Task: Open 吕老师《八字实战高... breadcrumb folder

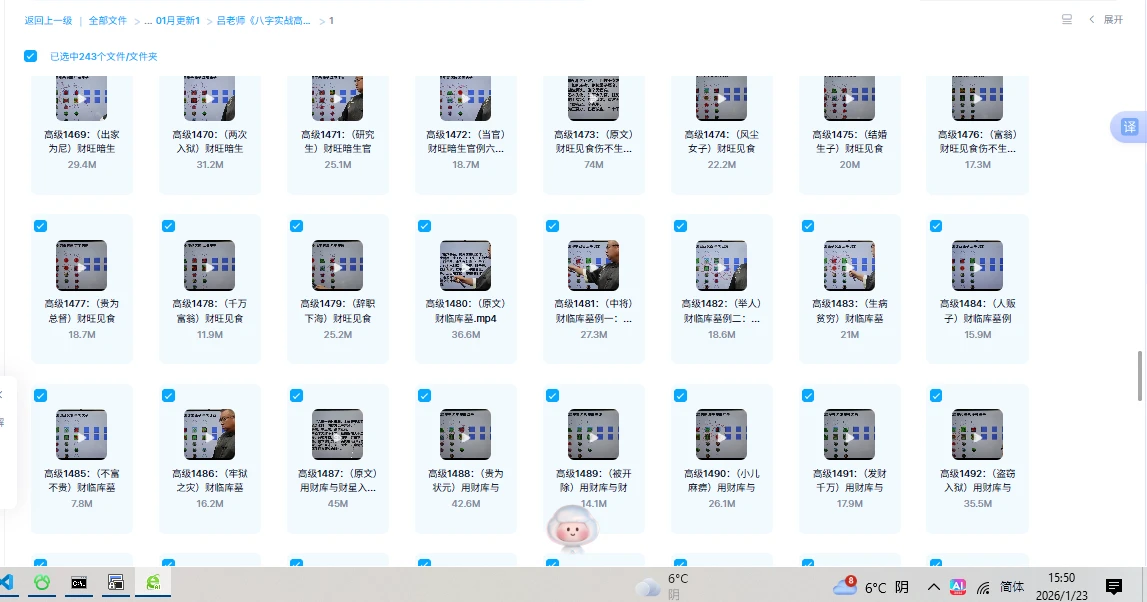Action: (263, 20)
